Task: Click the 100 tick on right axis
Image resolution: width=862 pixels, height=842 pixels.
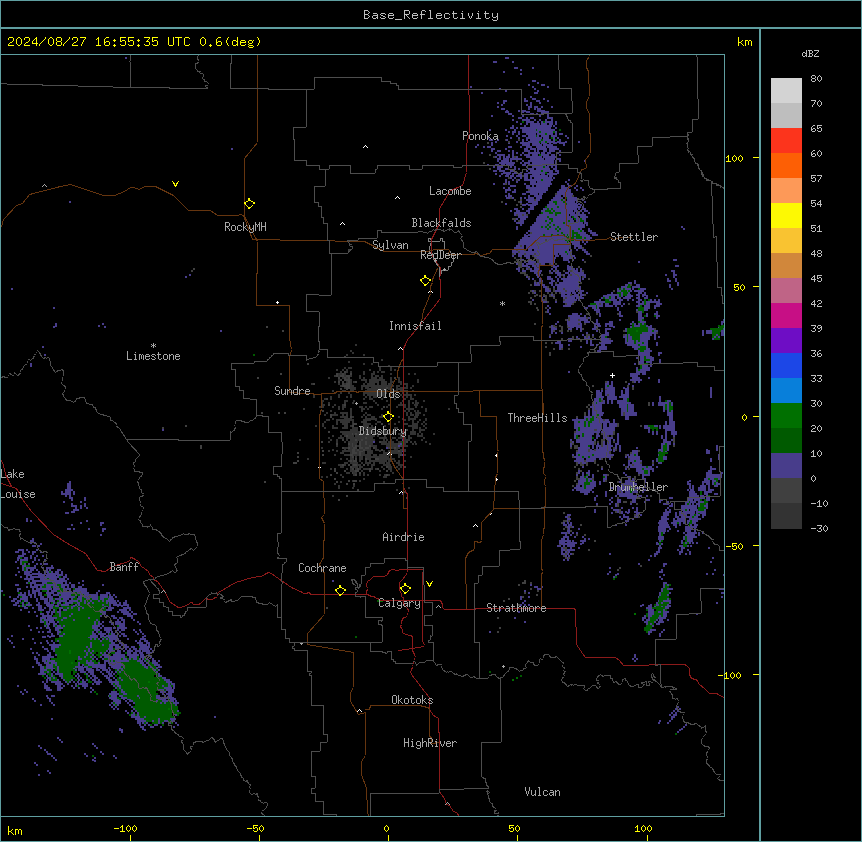Action: point(734,158)
